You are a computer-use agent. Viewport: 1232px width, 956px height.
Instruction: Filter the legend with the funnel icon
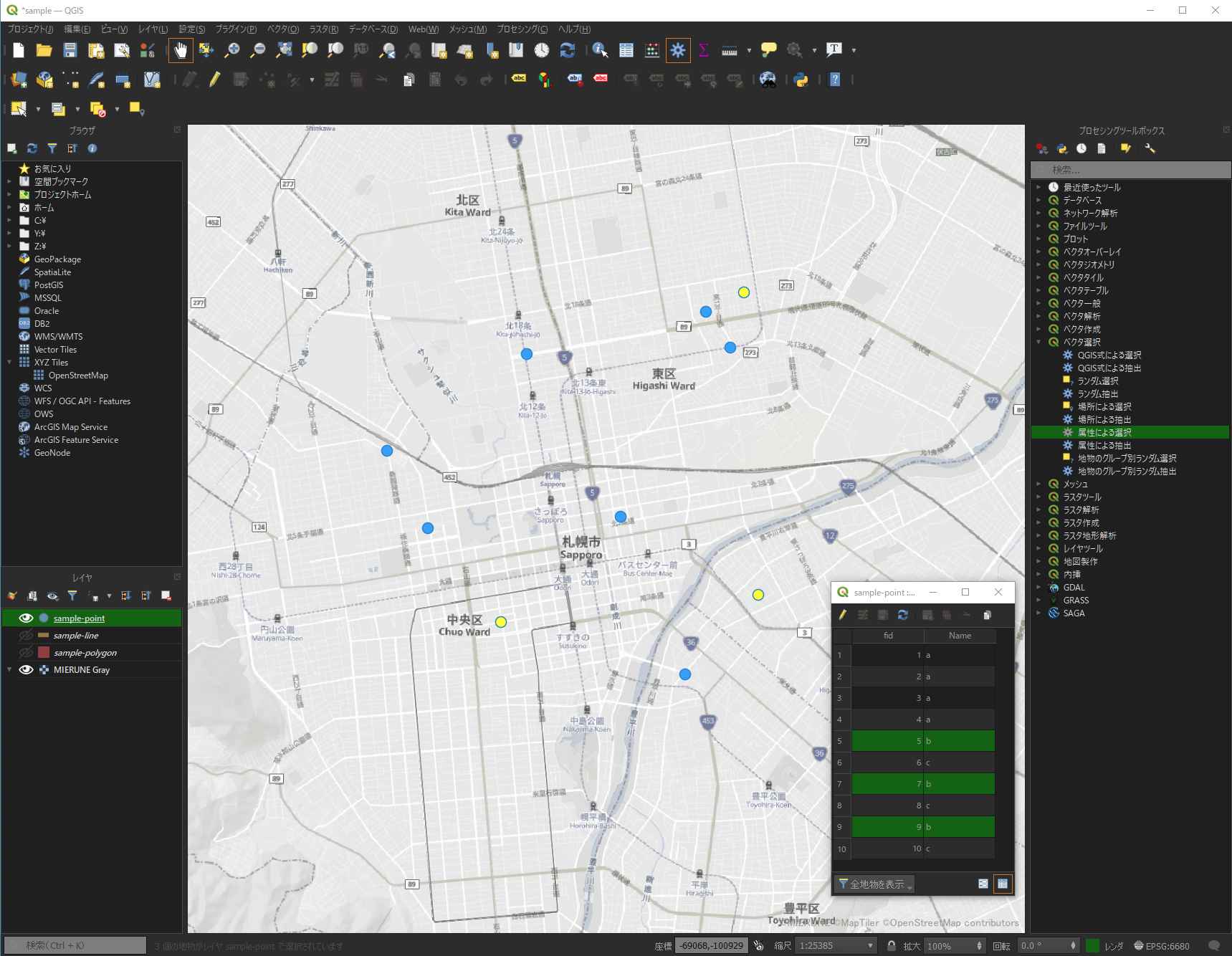point(72,596)
